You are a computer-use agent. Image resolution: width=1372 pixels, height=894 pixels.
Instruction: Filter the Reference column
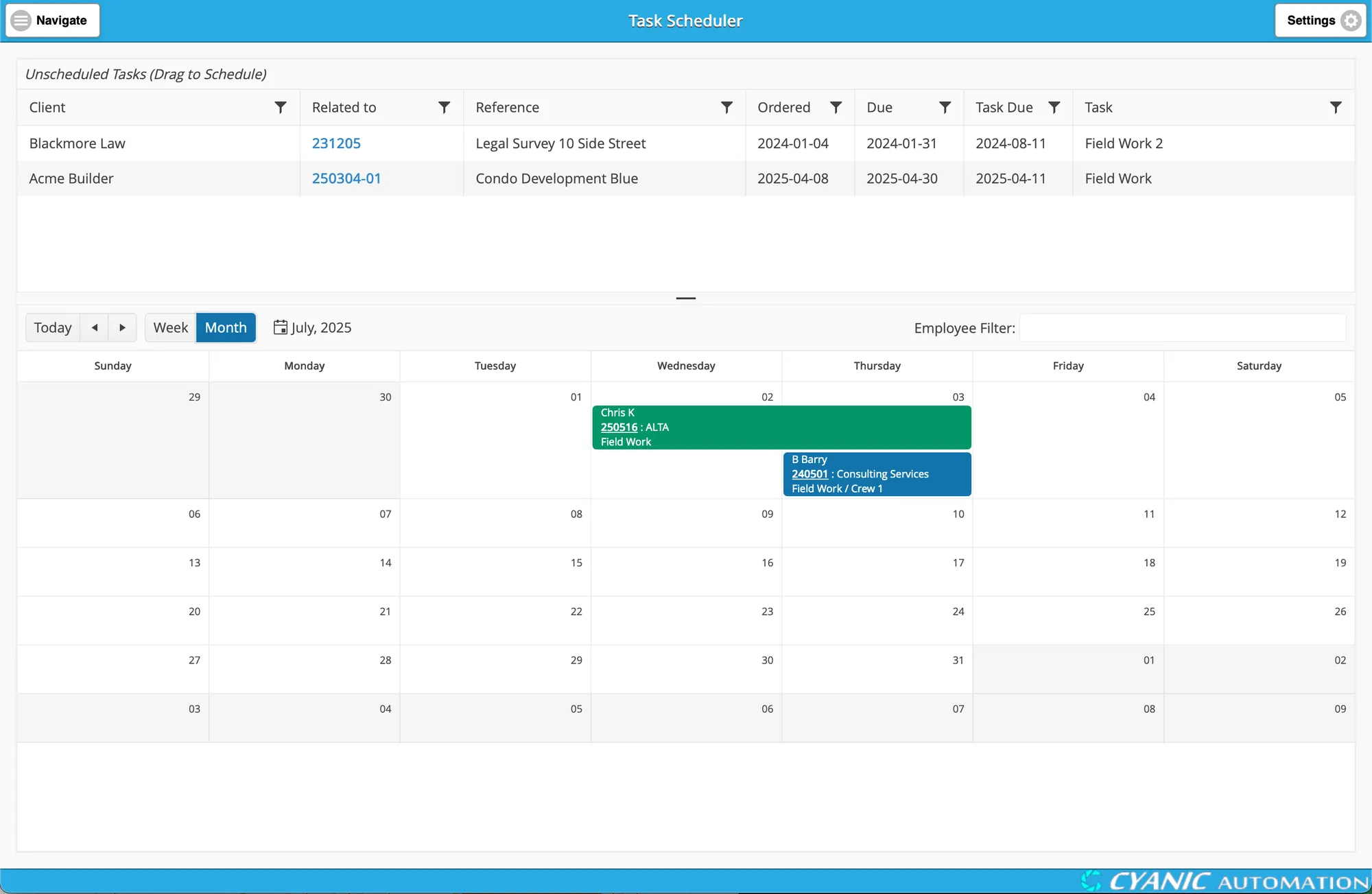(726, 107)
